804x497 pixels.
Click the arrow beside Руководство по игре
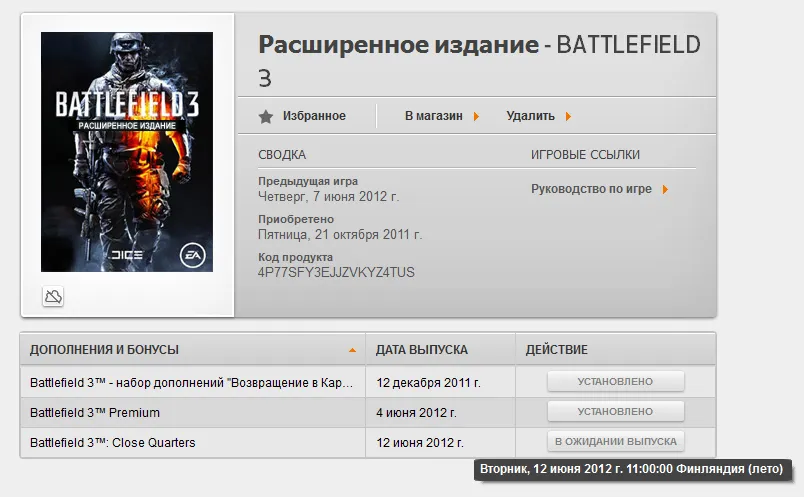(665, 189)
